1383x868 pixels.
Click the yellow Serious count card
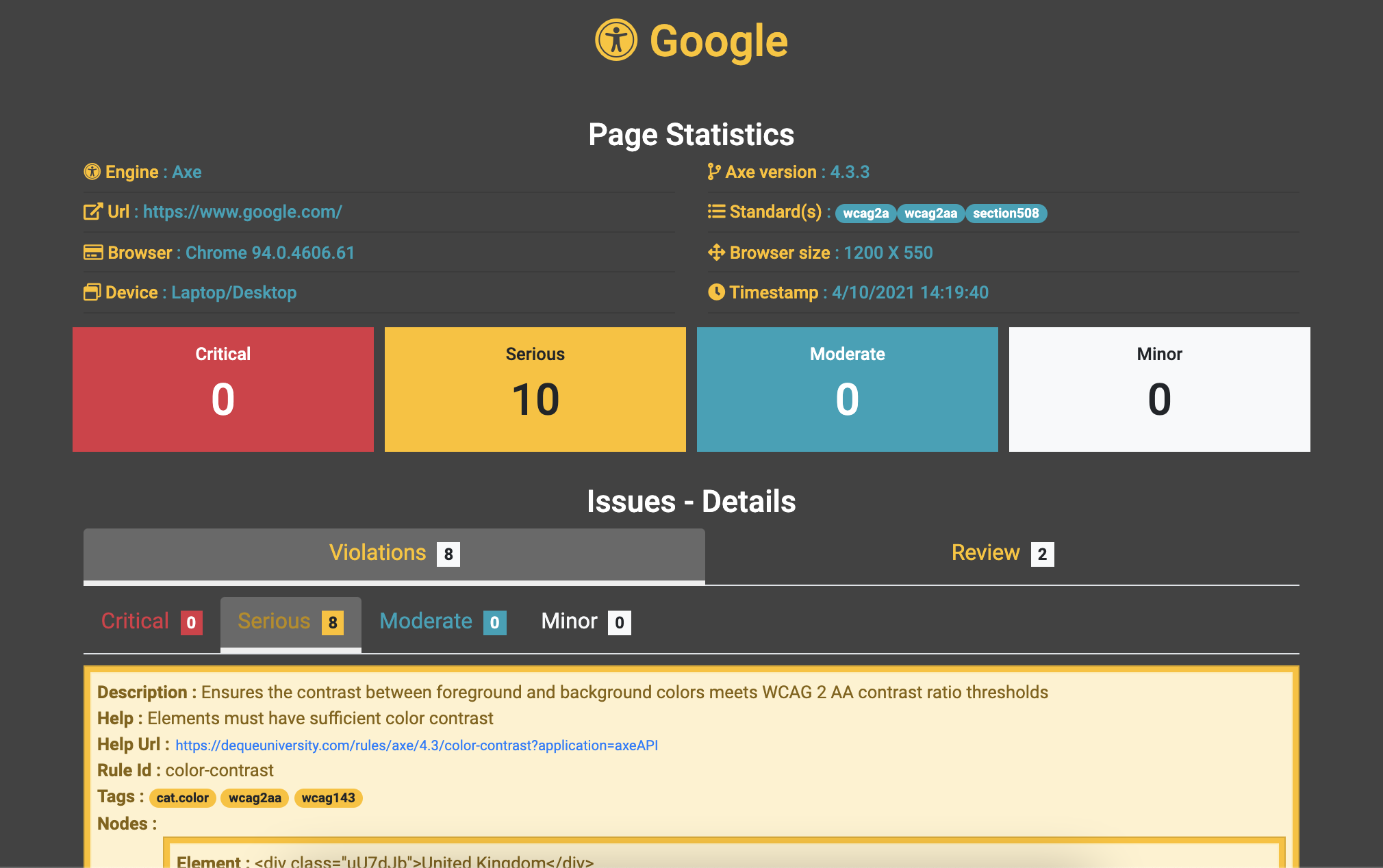tap(535, 389)
